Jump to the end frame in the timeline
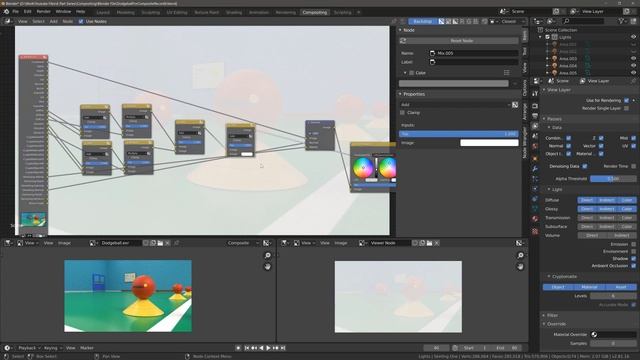Image resolution: width=640 pixels, height=360 pixels. pyautogui.click(x=283, y=348)
